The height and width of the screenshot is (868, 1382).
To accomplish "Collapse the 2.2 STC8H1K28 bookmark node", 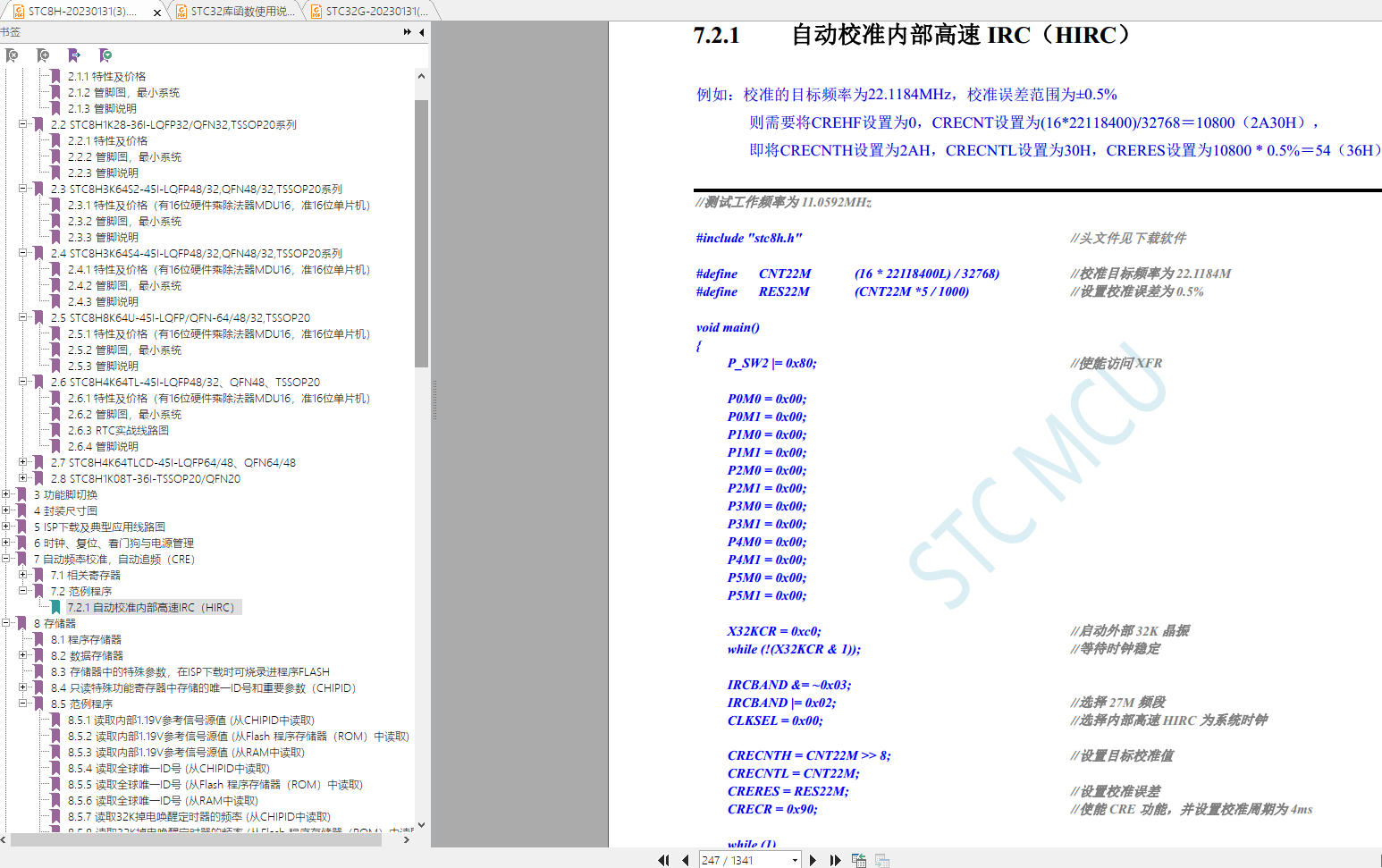I will 23,124.
